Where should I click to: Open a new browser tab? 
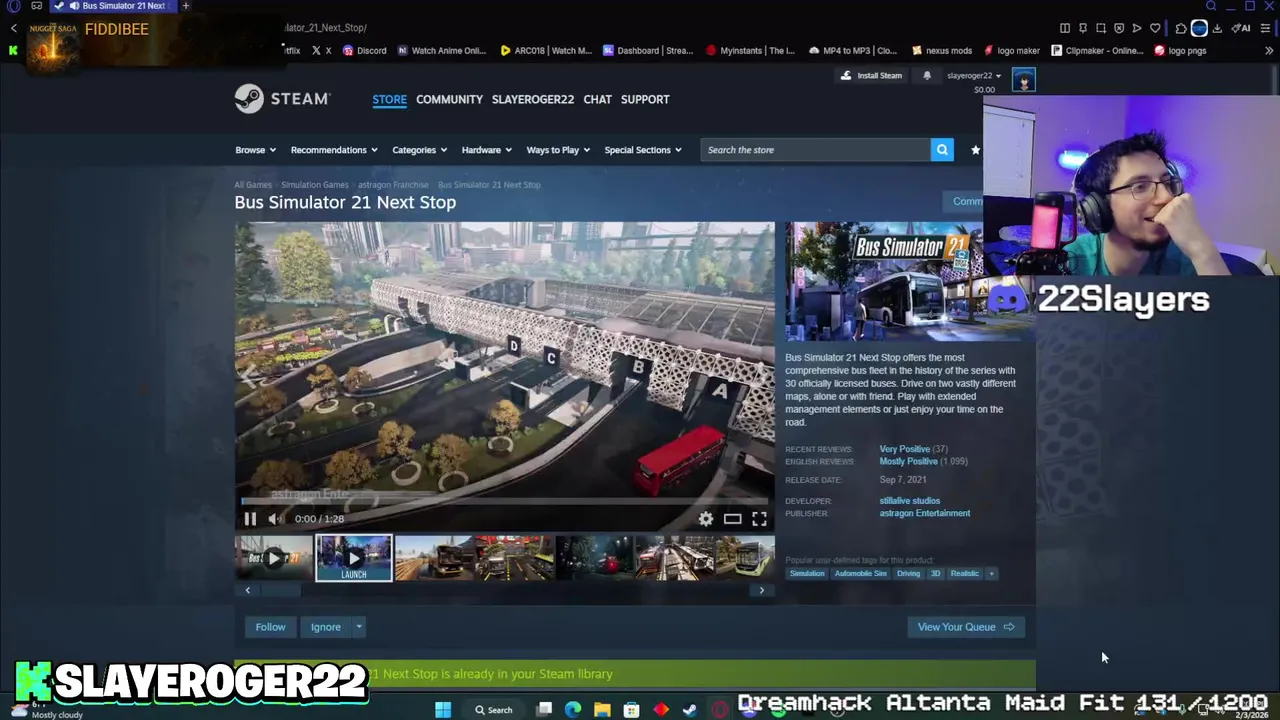point(185,6)
